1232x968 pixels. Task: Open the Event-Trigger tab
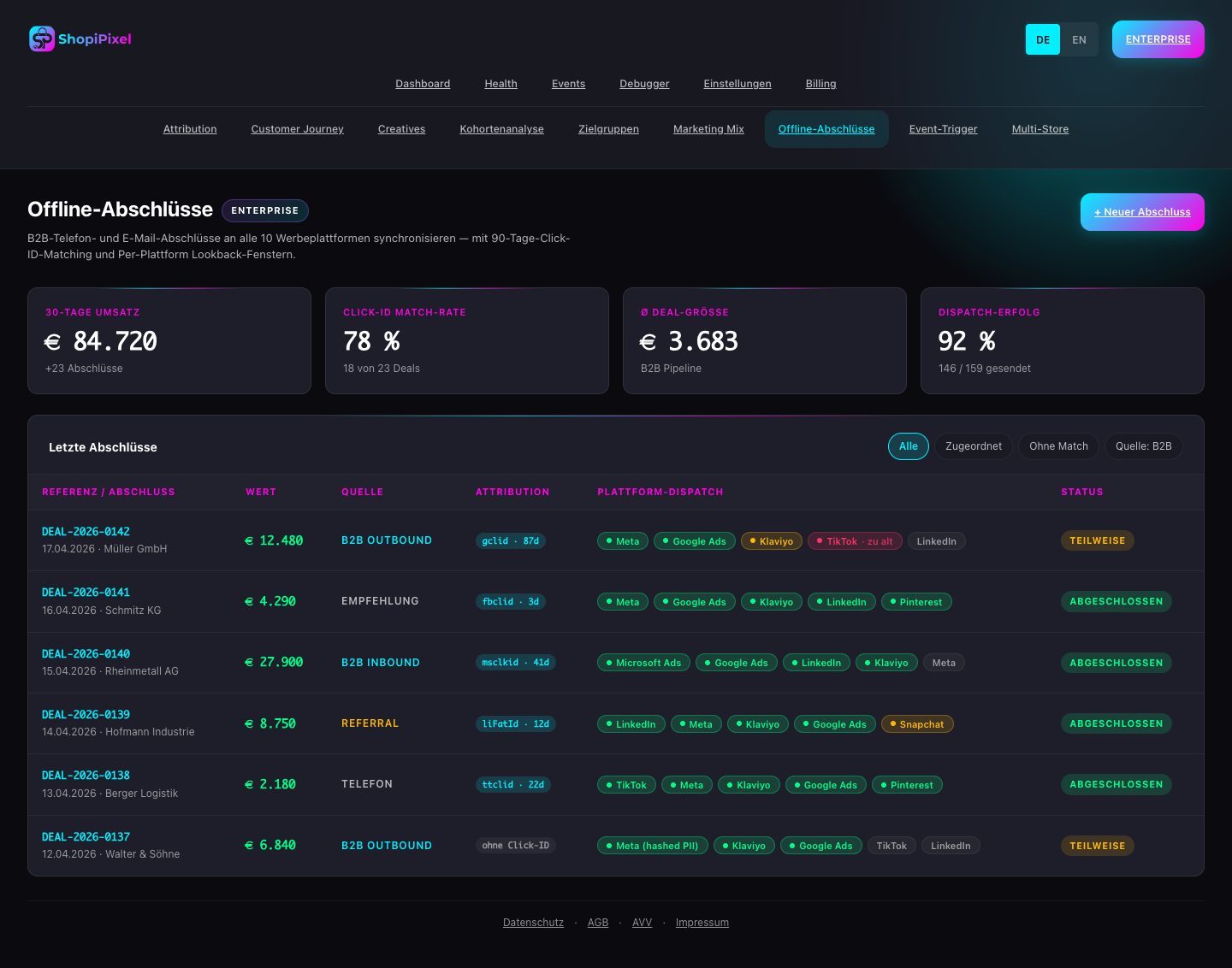943,129
